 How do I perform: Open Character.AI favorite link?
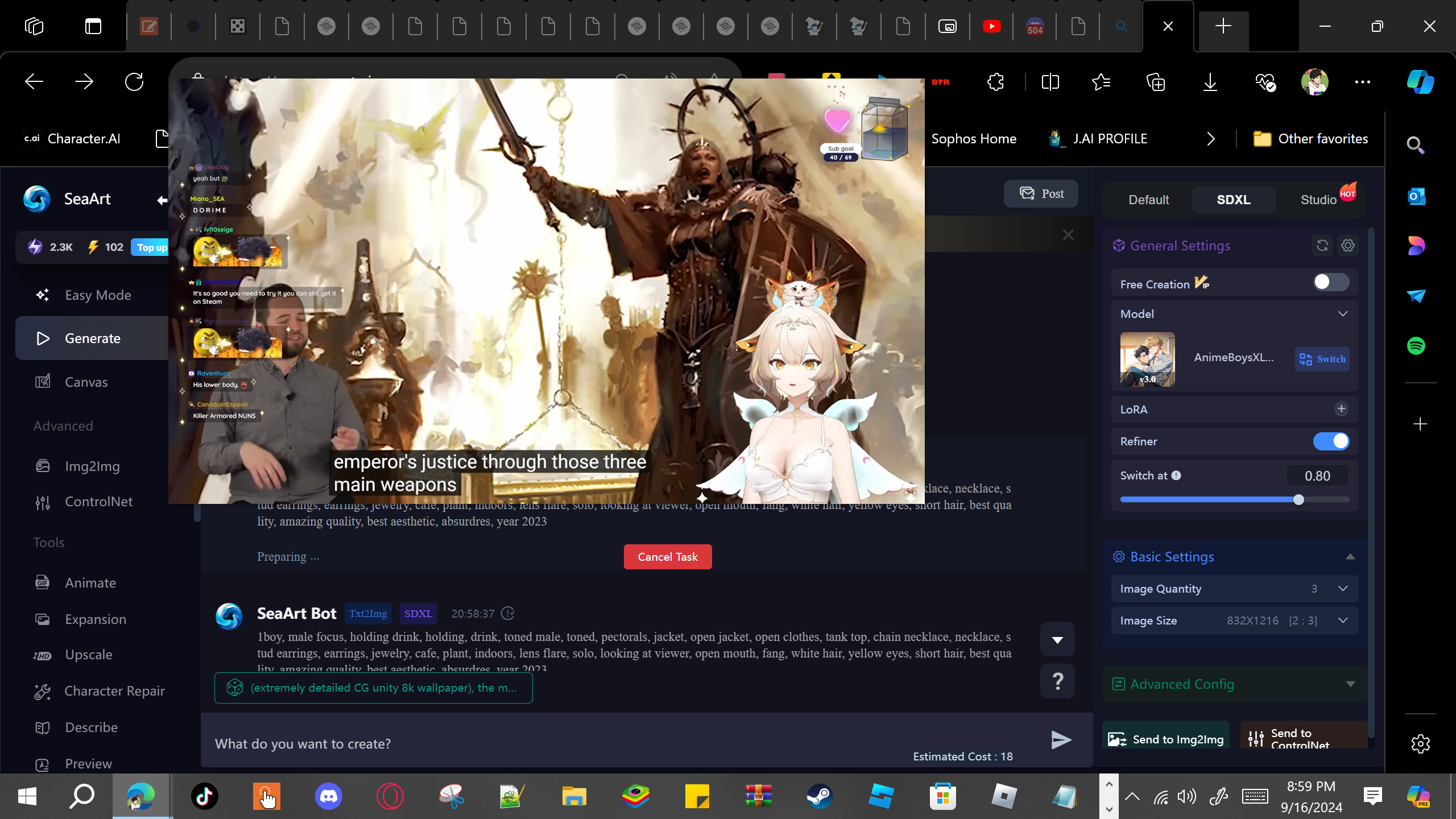72,139
